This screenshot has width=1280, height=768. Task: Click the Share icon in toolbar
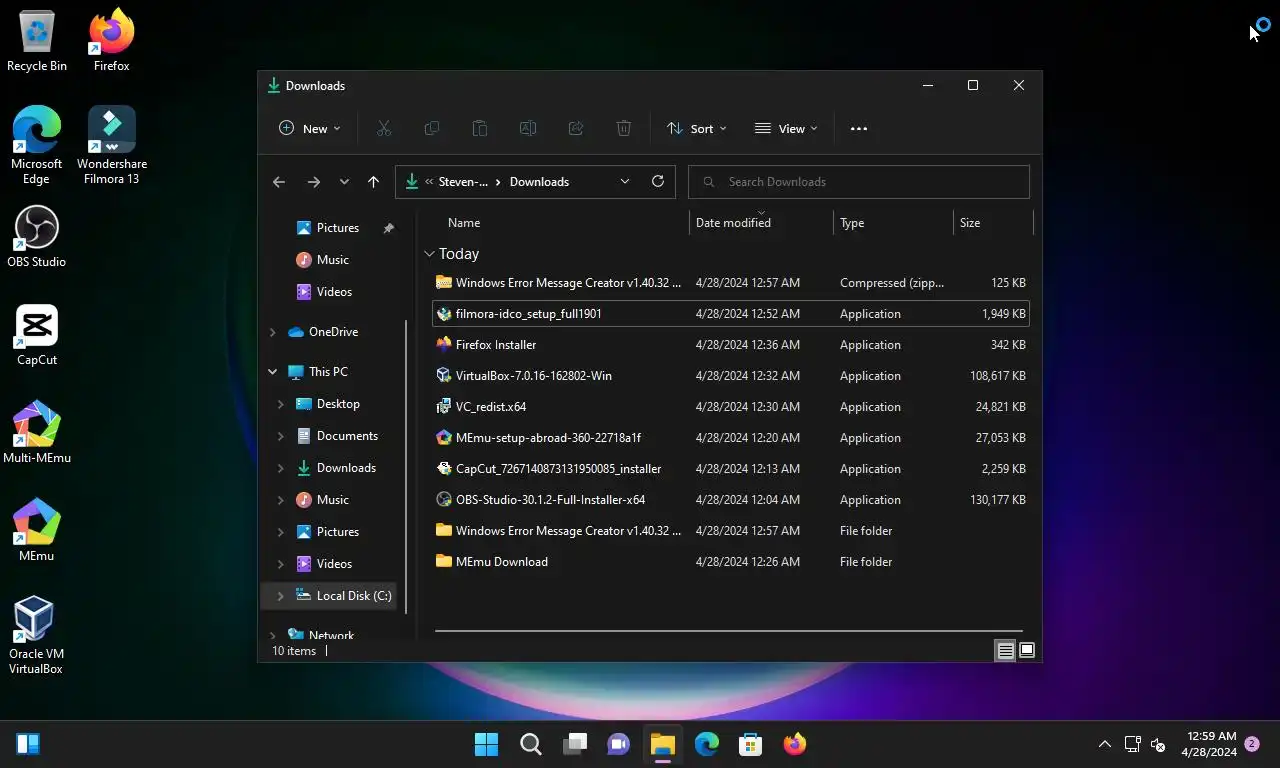tap(576, 128)
